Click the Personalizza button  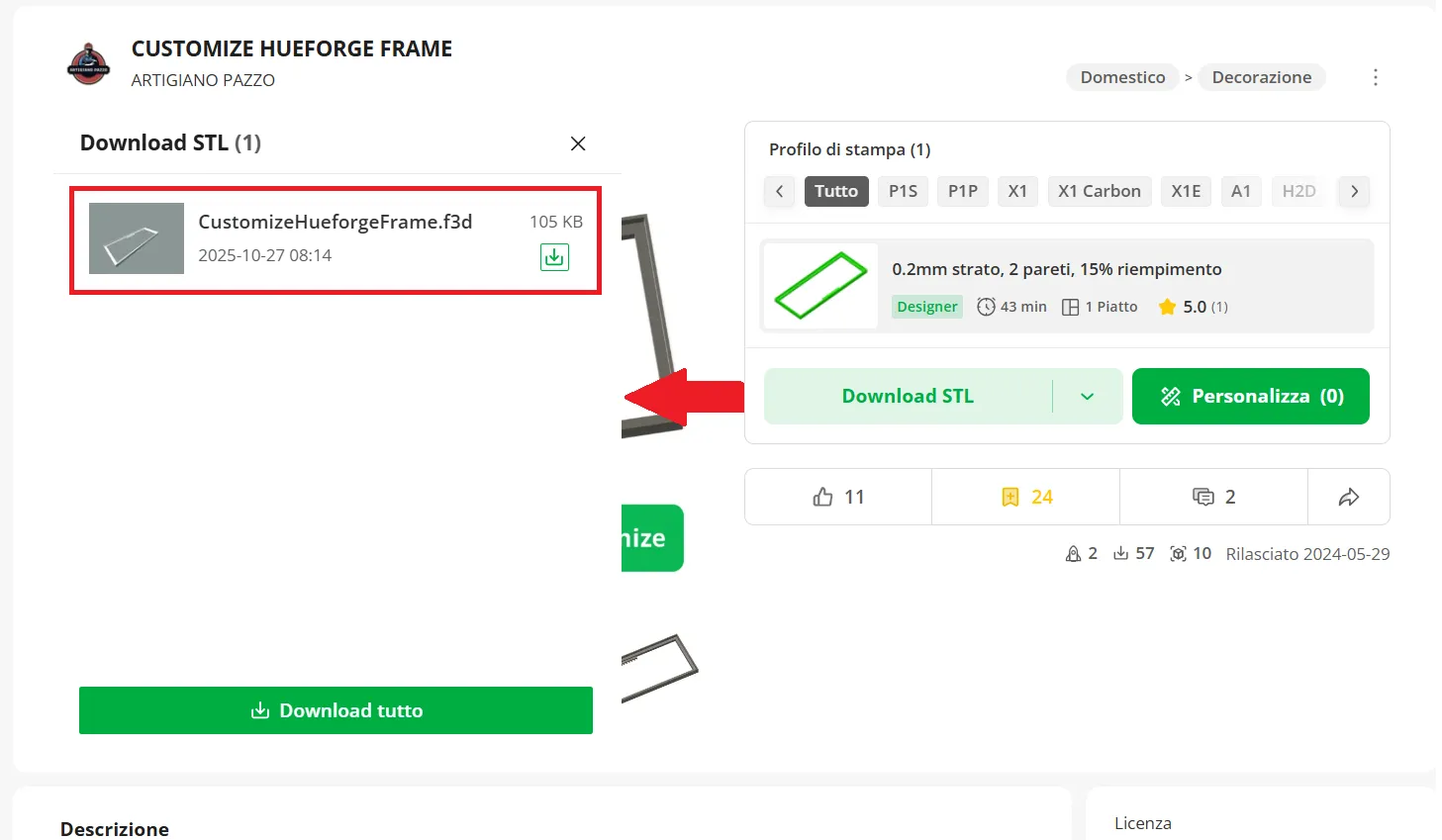pos(1251,396)
